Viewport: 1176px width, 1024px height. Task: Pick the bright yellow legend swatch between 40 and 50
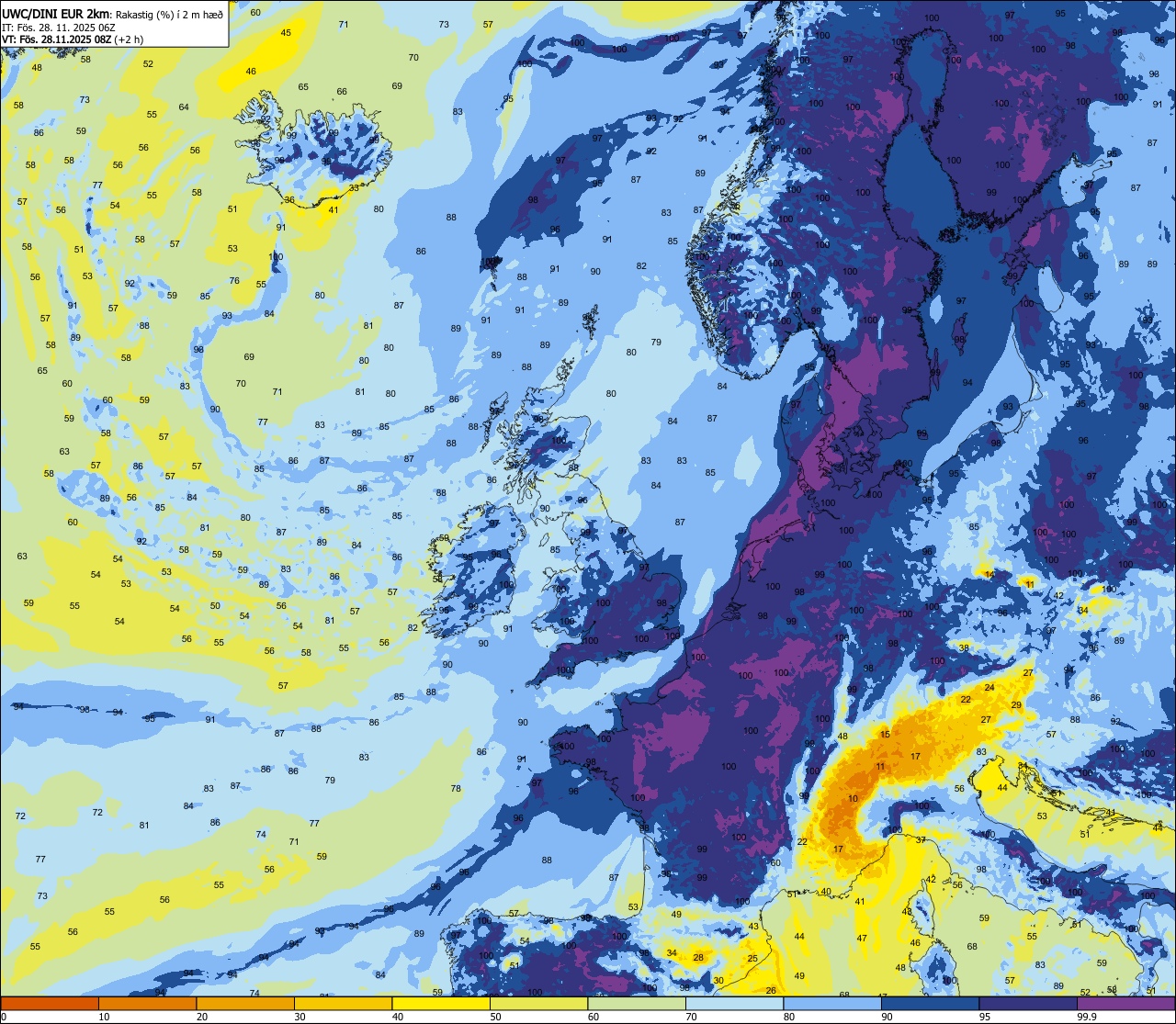(x=441, y=1003)
